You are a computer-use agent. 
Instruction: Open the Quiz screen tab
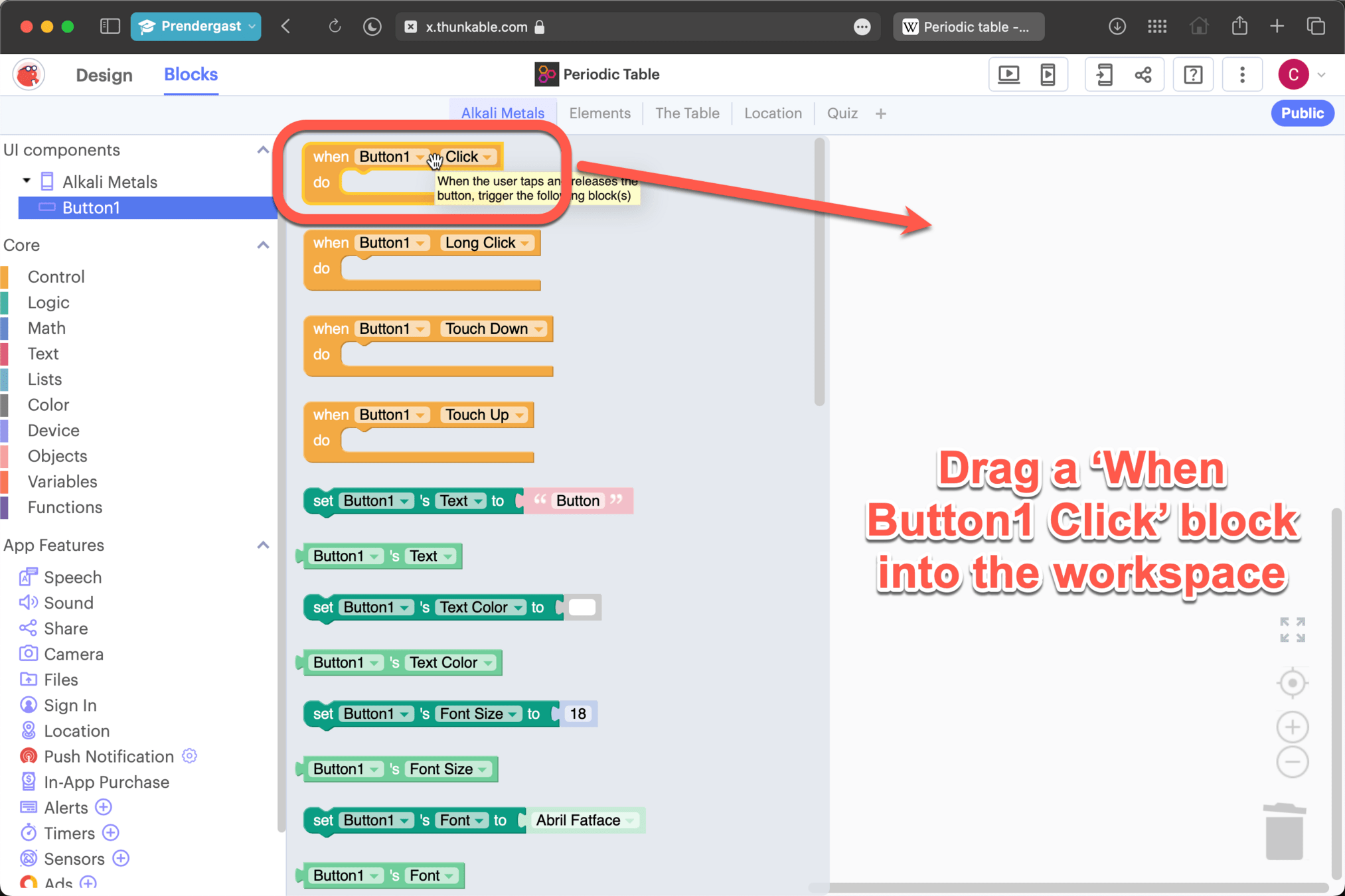(x=842, y=113)
